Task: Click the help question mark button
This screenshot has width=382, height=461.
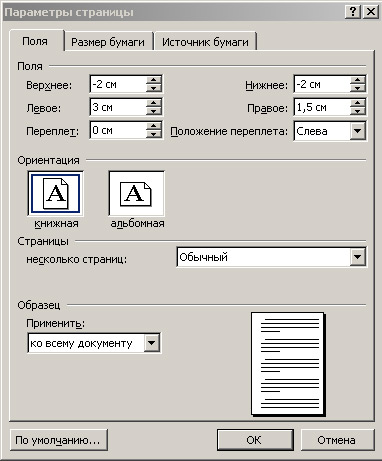Action: (x=353, y=12)
